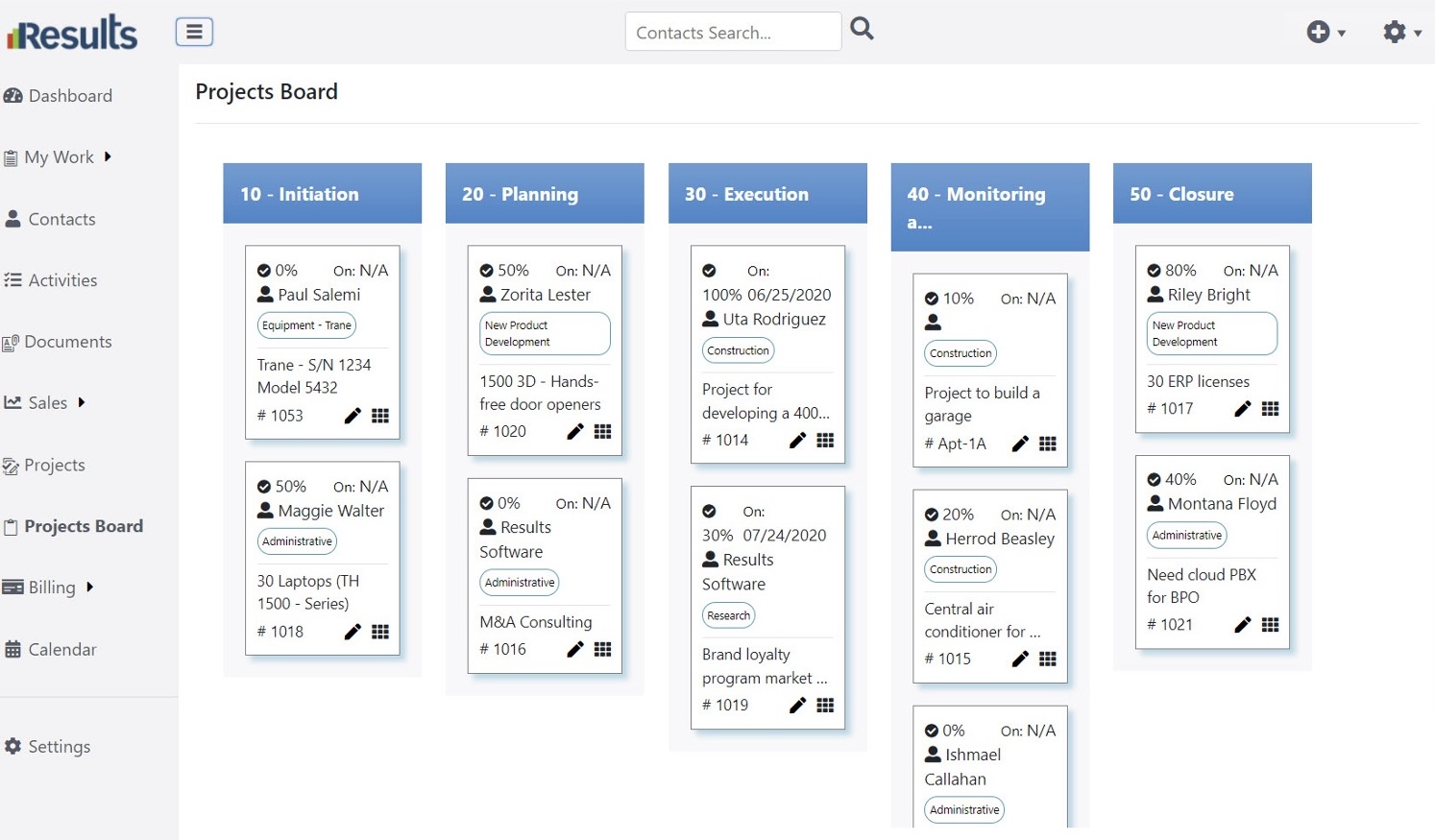Click the edit pencil on project #1014
The width and height of the screenshot is (1435, 840).
[x=797, y=440]
